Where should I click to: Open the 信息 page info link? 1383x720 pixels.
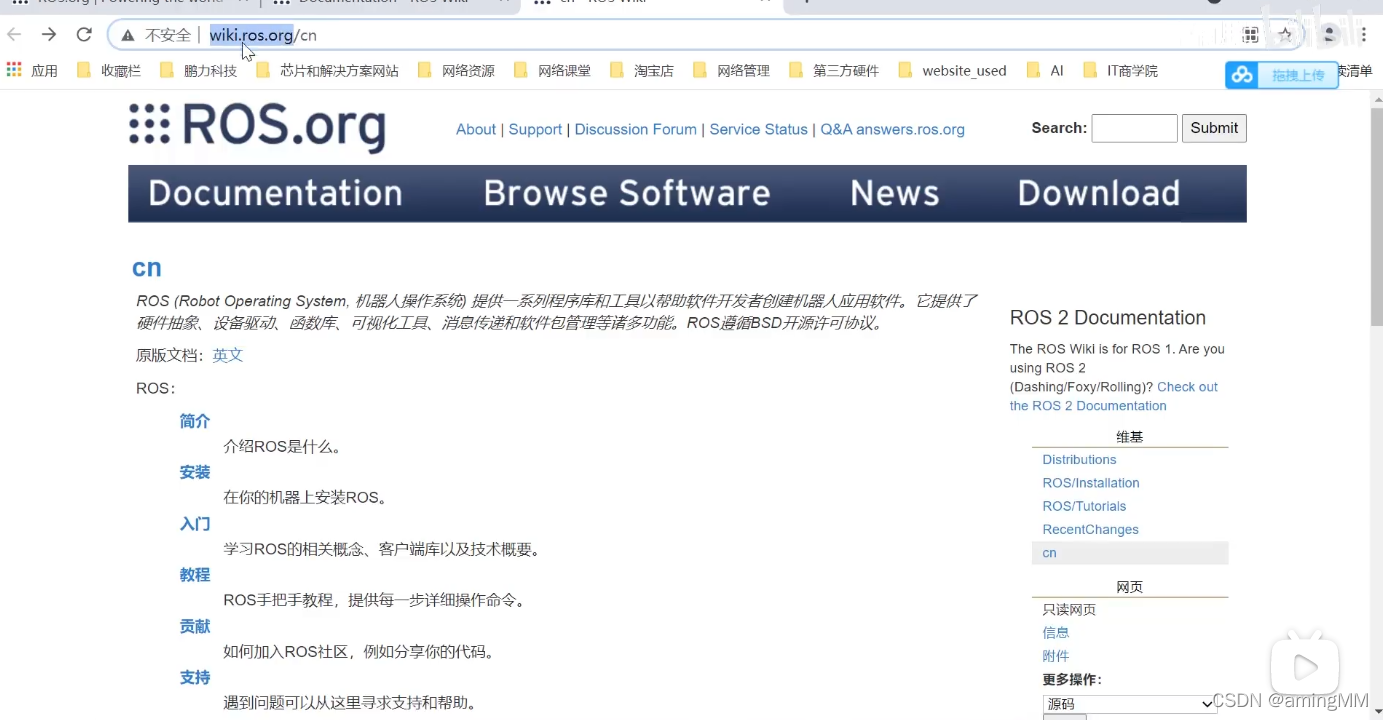tap(1056, 633)
